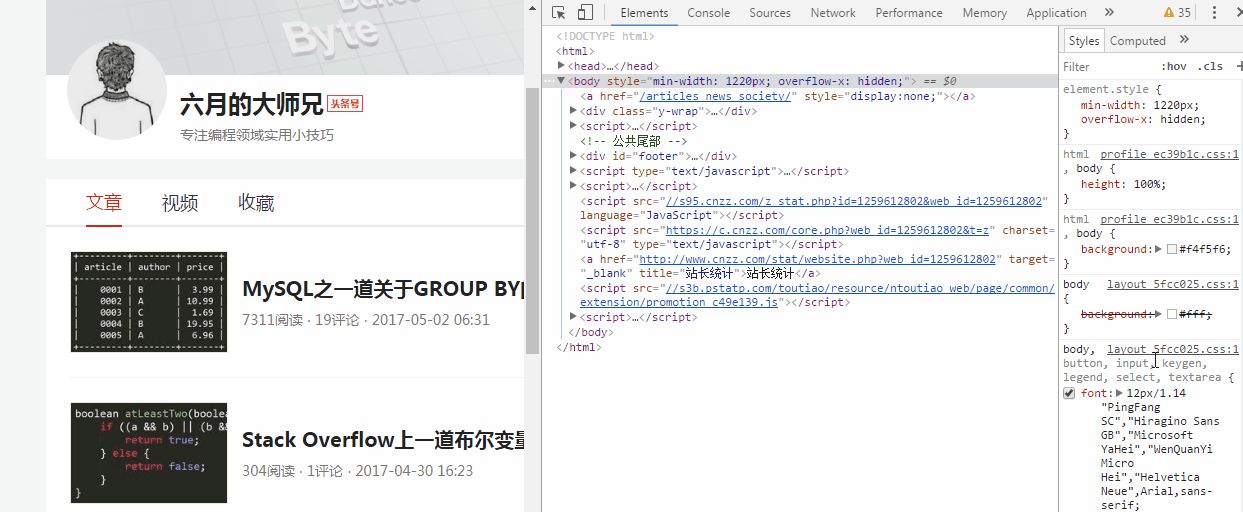Toggle the :hov element state button
The height and width of the screenshot is (512, 1243).
coord(1174,66)
